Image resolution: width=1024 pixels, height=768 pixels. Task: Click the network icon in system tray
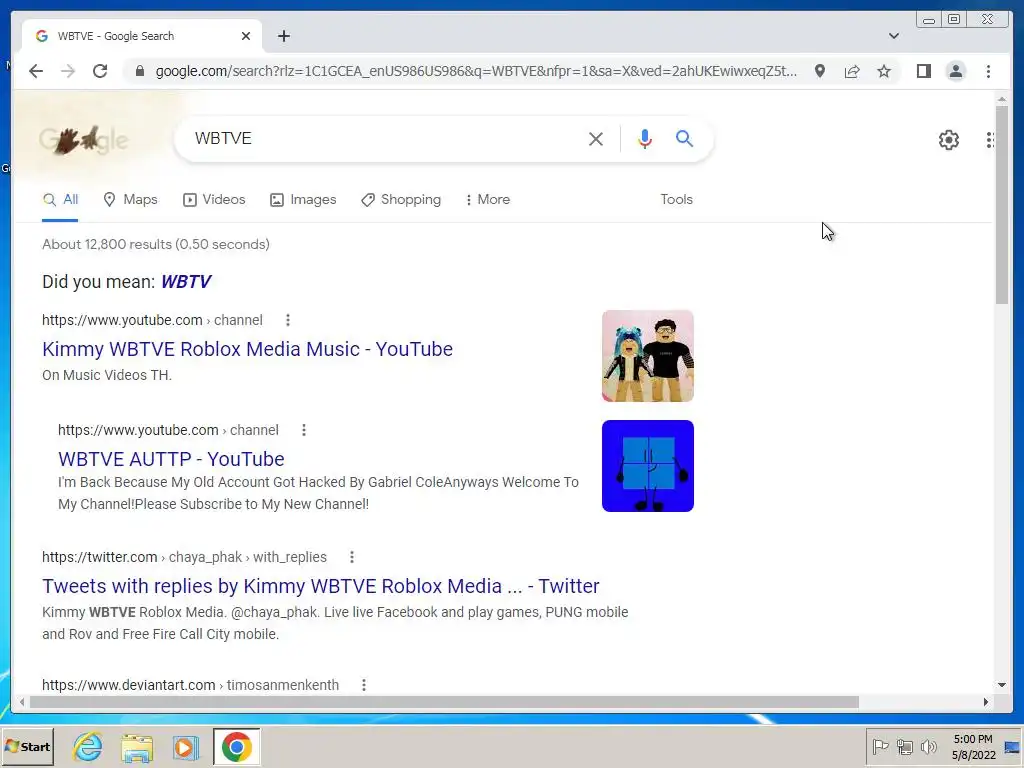904,746
